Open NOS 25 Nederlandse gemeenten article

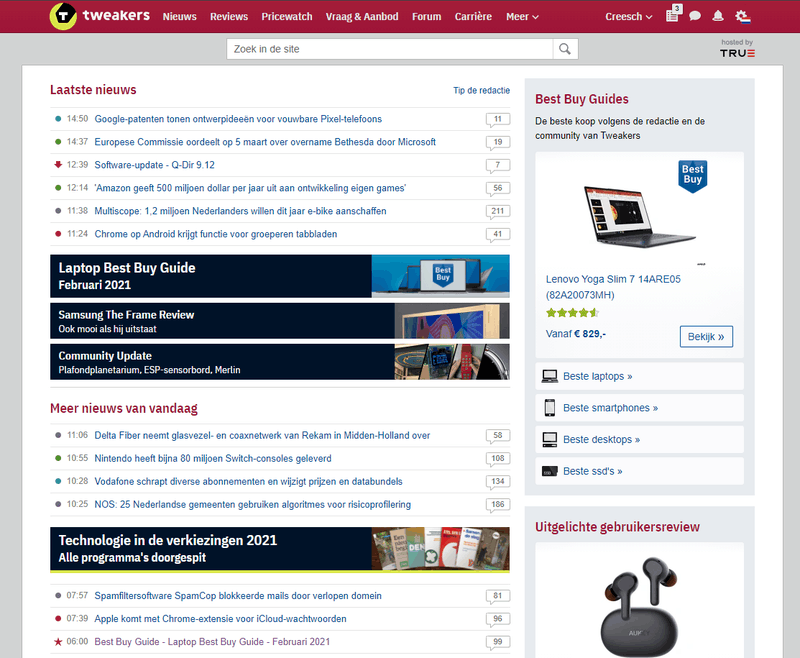click(253, 504)
